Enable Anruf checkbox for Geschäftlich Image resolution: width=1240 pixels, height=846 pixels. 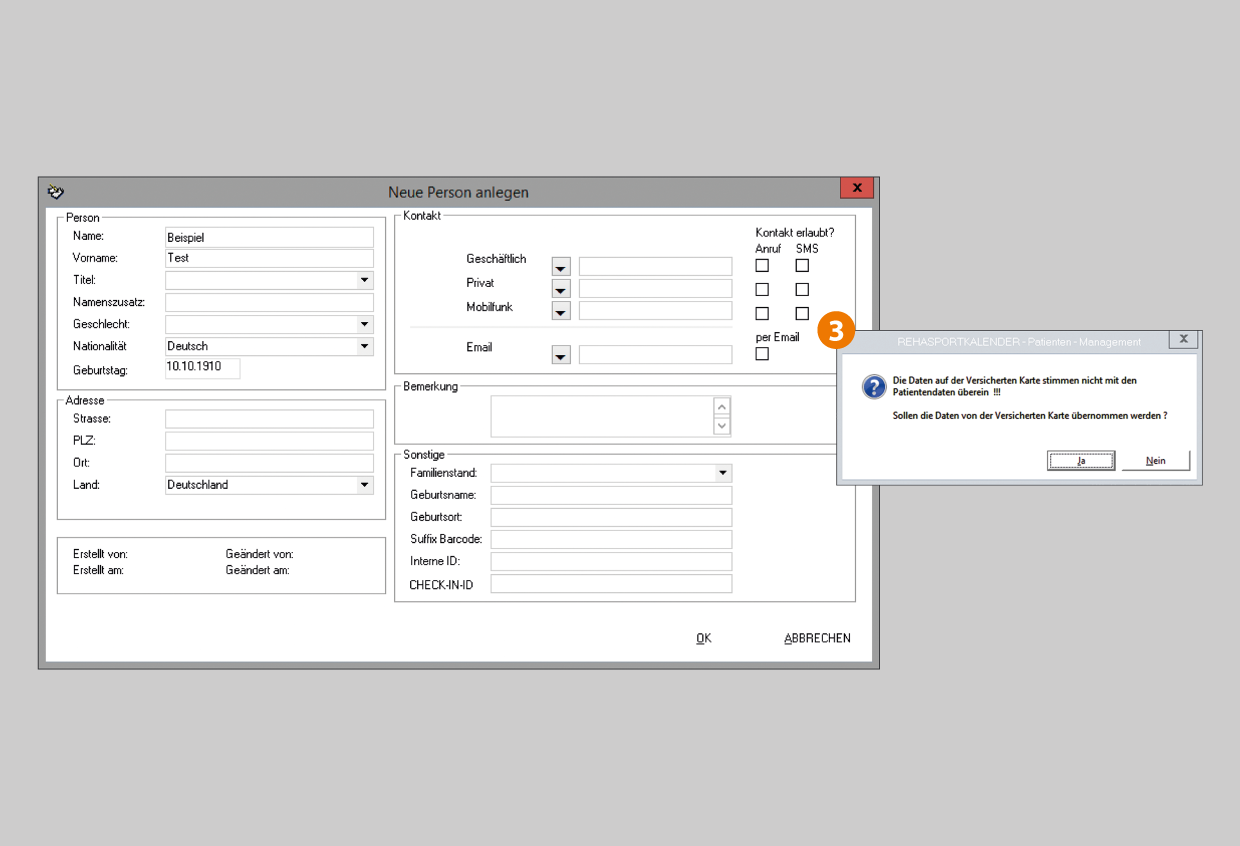[762, 266]
